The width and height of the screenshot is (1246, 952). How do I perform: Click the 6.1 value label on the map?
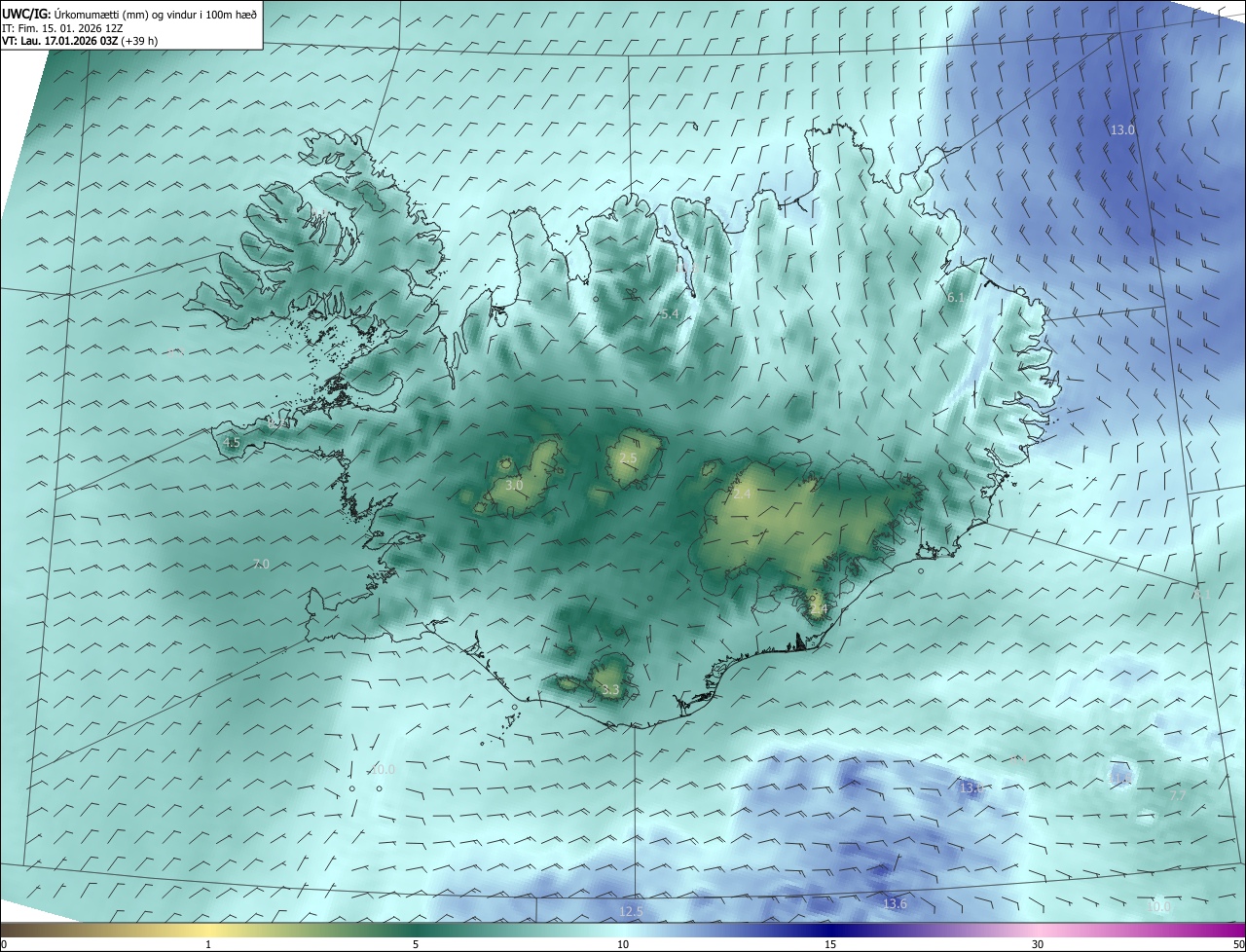click(956, 298)
